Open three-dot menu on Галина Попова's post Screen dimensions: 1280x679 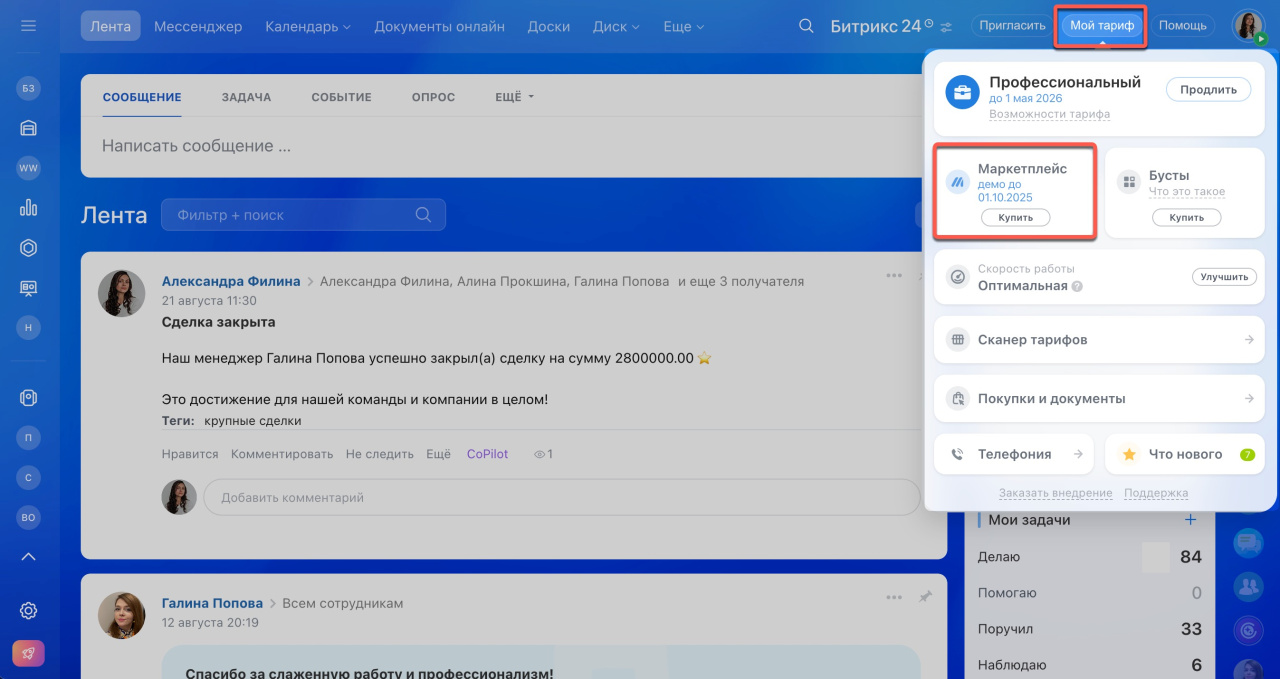(894, 598)
